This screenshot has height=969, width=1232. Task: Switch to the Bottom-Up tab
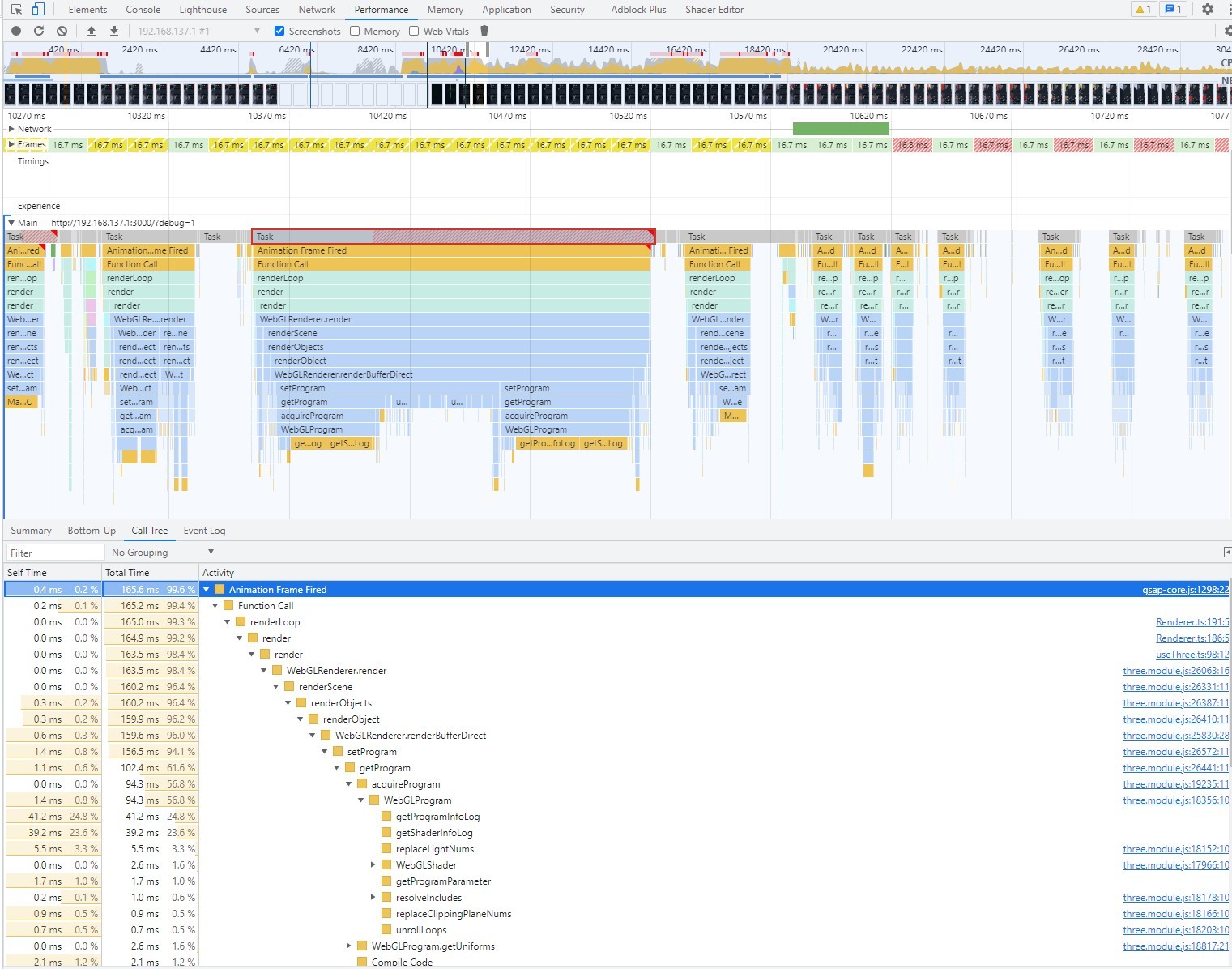point(92,531)
